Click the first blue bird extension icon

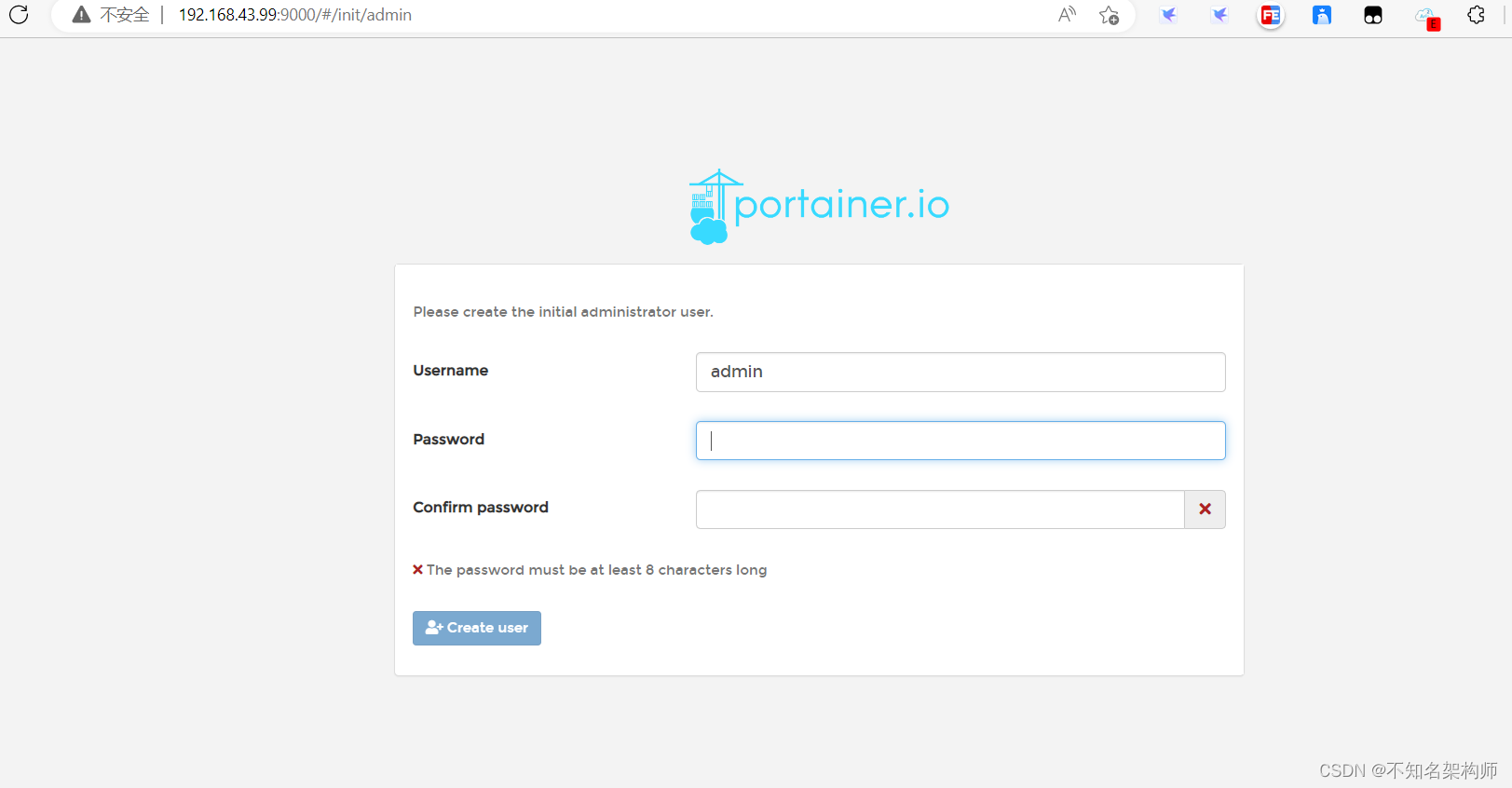(x=1168, y=15)
